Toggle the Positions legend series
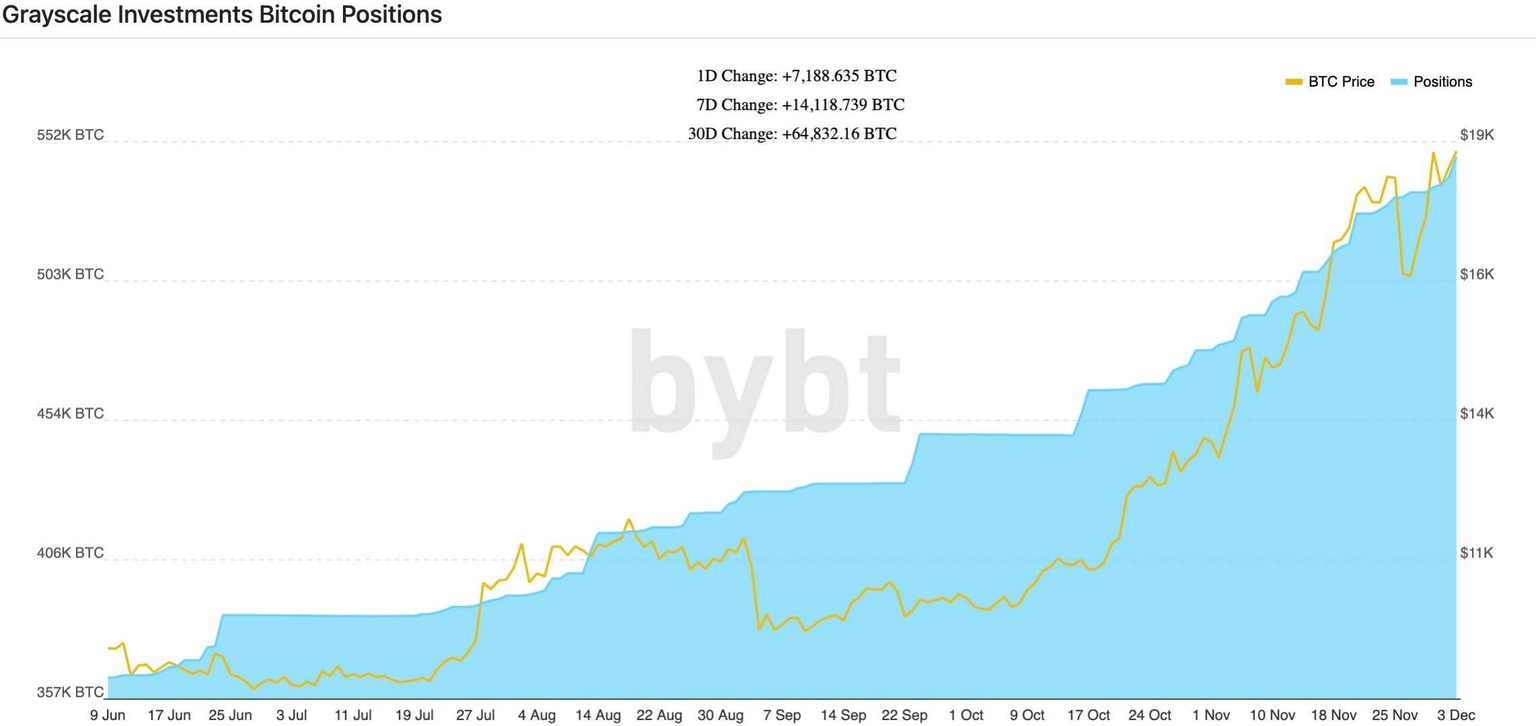 [x=1442, y=82]
